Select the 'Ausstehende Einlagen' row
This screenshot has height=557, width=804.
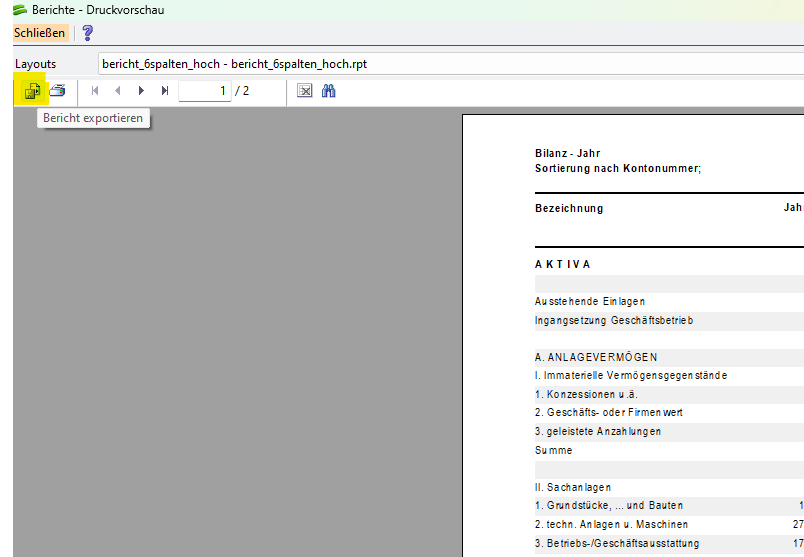point(590,301)
